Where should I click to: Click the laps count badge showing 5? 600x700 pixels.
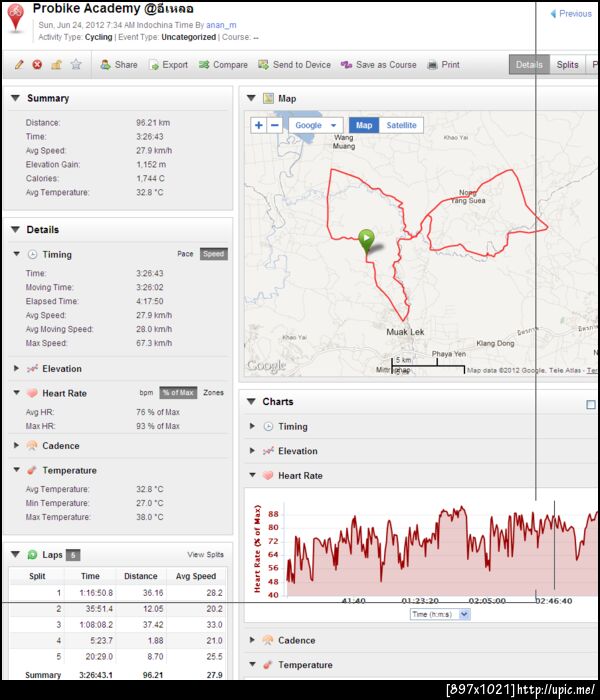73,555
